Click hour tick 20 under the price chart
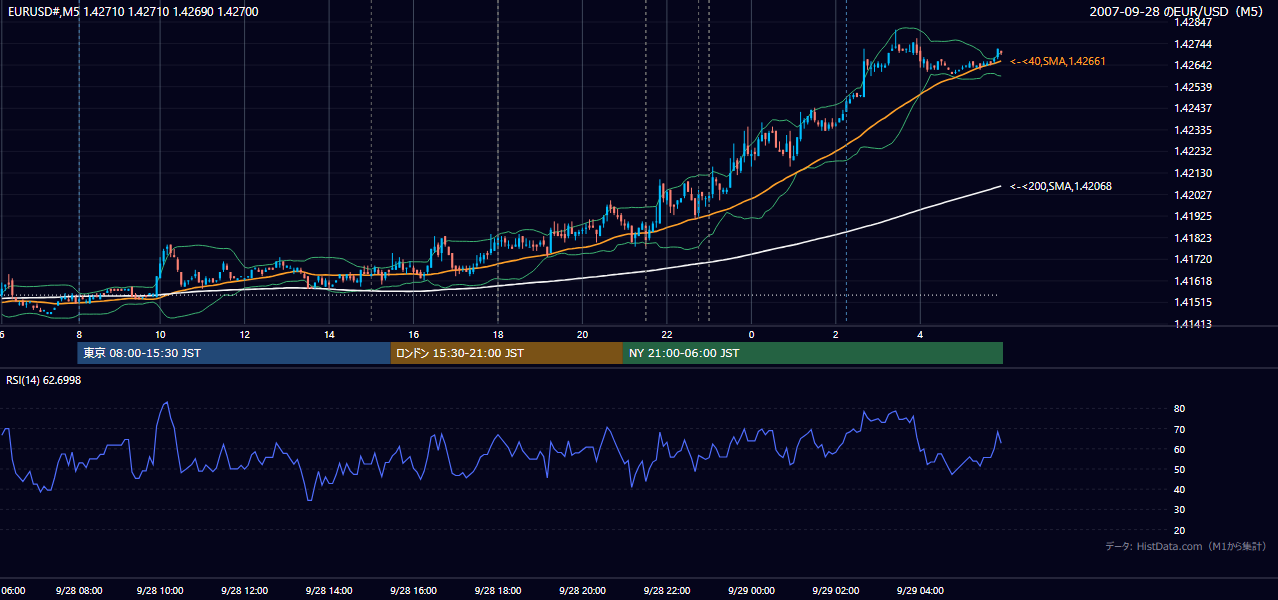Screen dimensions: 1278x600 582,334
